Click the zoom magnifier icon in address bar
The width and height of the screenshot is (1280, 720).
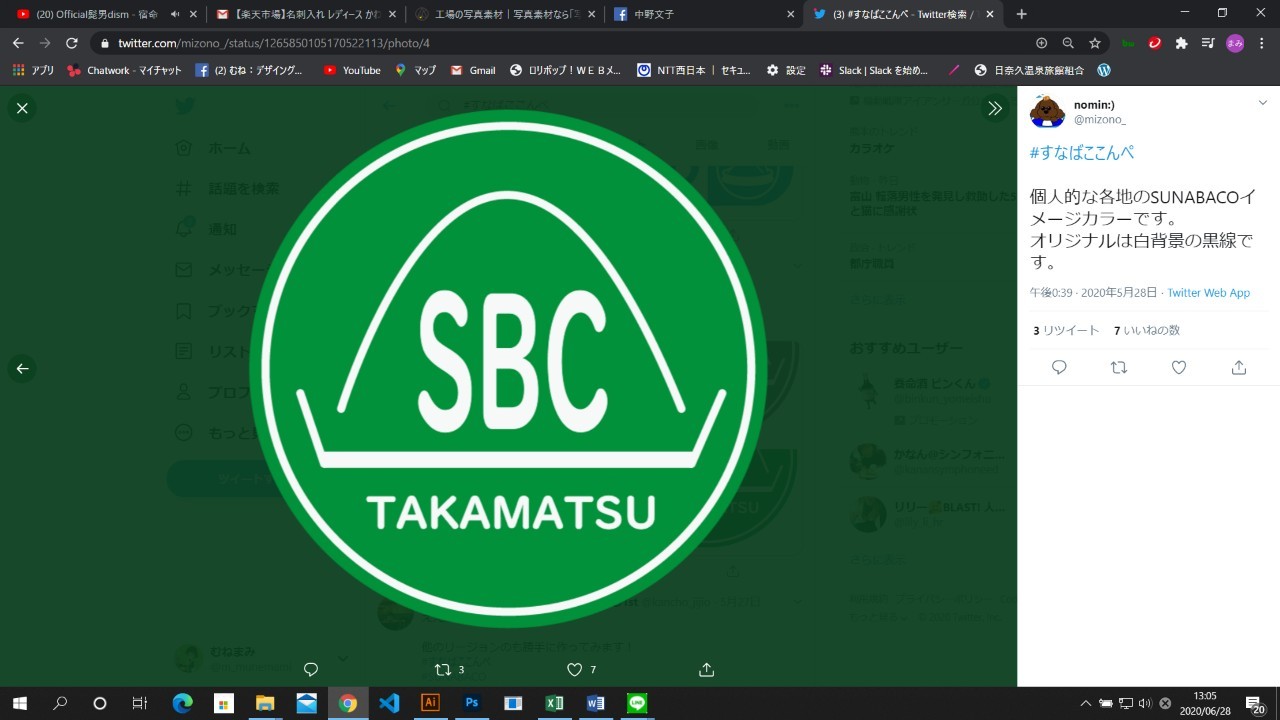[x=1068, y=43]
